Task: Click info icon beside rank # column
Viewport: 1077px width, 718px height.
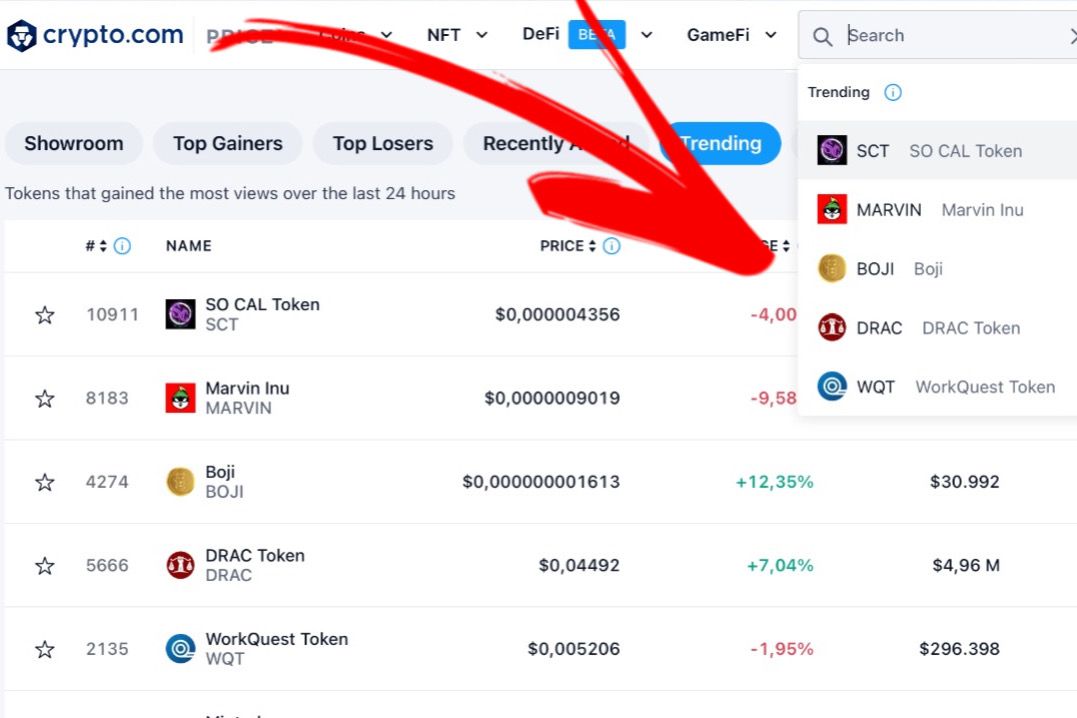Action: (122, 246)
